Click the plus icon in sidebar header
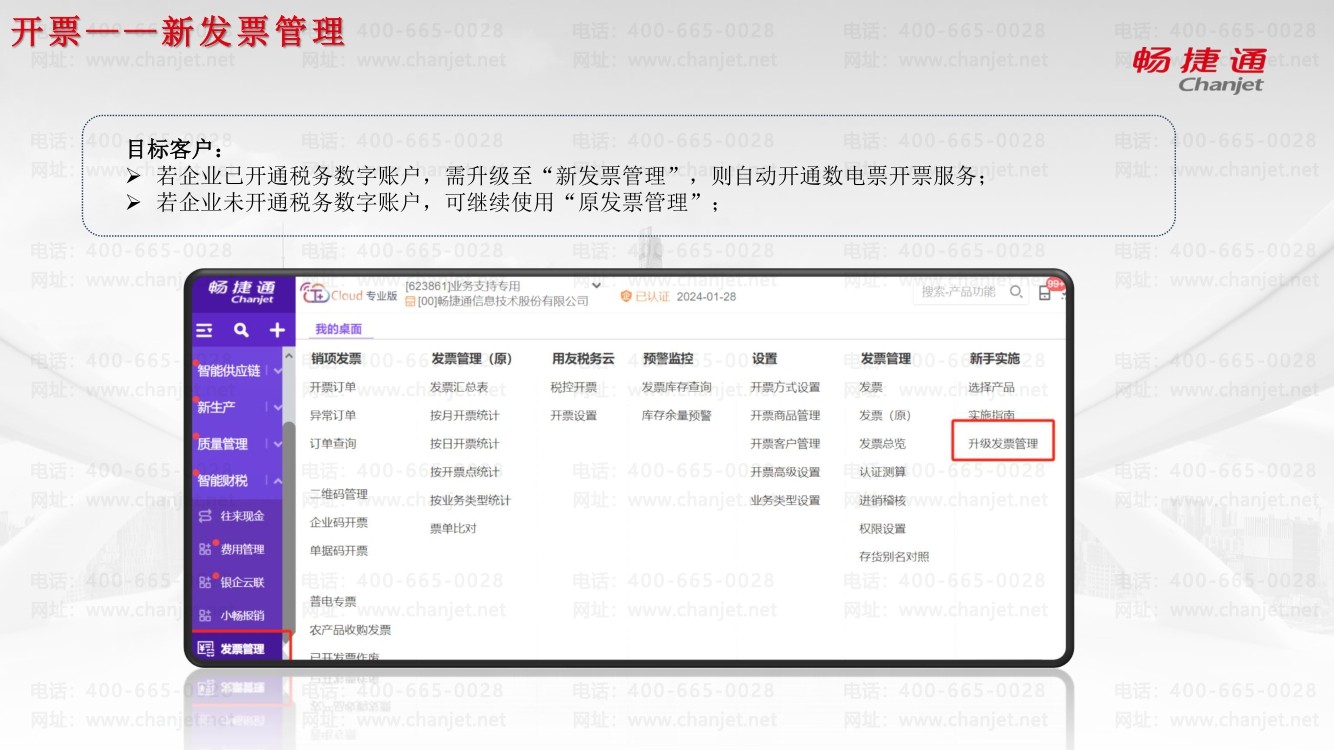Viewport: 1334px width, 750px height. [x=276, y=330]
